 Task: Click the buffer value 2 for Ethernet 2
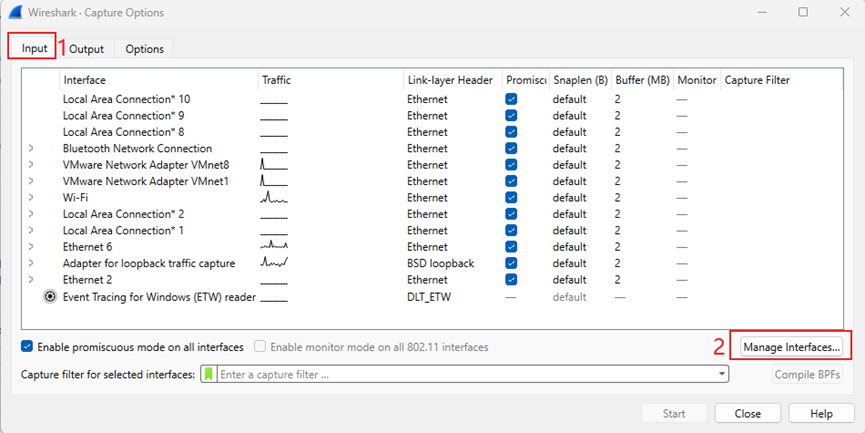pos(617,280)
